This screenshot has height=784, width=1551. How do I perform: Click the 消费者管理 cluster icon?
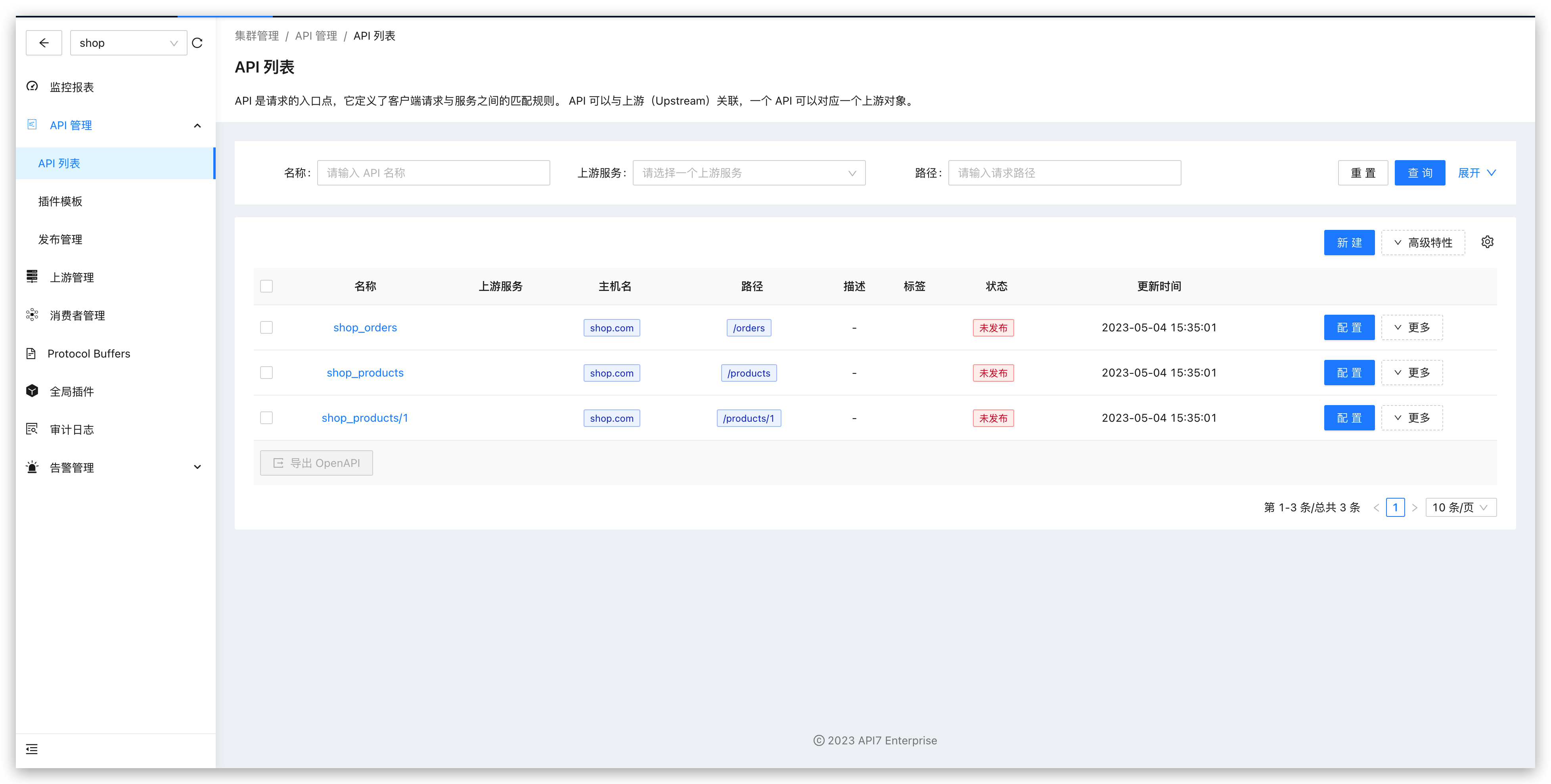pos(33,315)
